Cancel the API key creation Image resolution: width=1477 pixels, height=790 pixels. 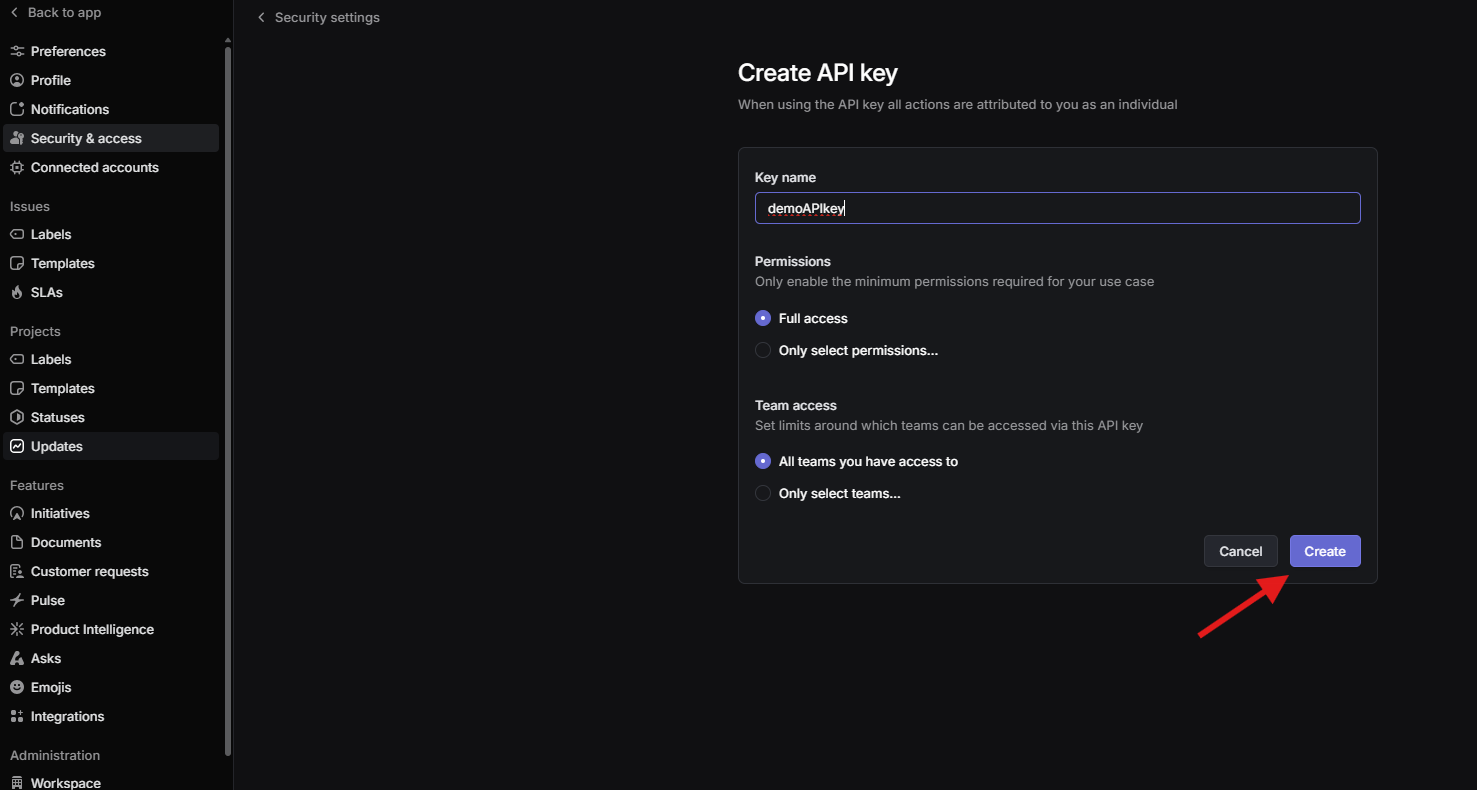click(x=1240, y=551)
